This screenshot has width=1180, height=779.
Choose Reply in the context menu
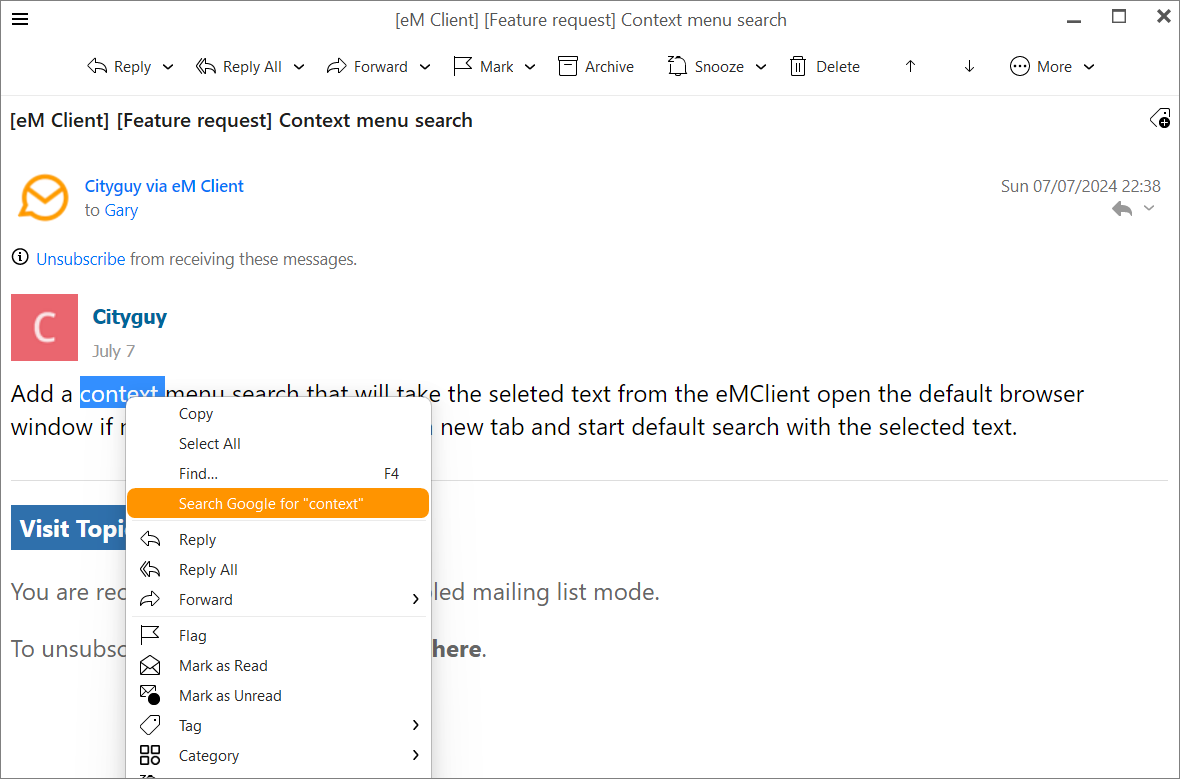pos(278,540)
